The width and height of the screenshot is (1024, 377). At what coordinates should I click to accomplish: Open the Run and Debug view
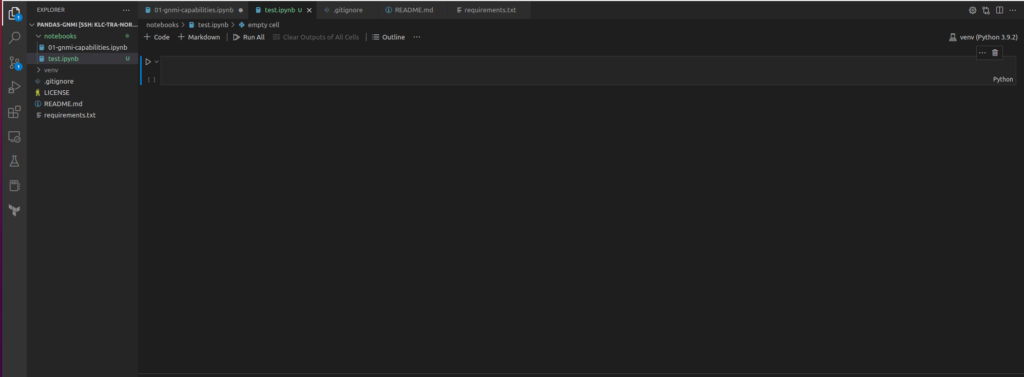pyautogui.click(x=14, y=88)
